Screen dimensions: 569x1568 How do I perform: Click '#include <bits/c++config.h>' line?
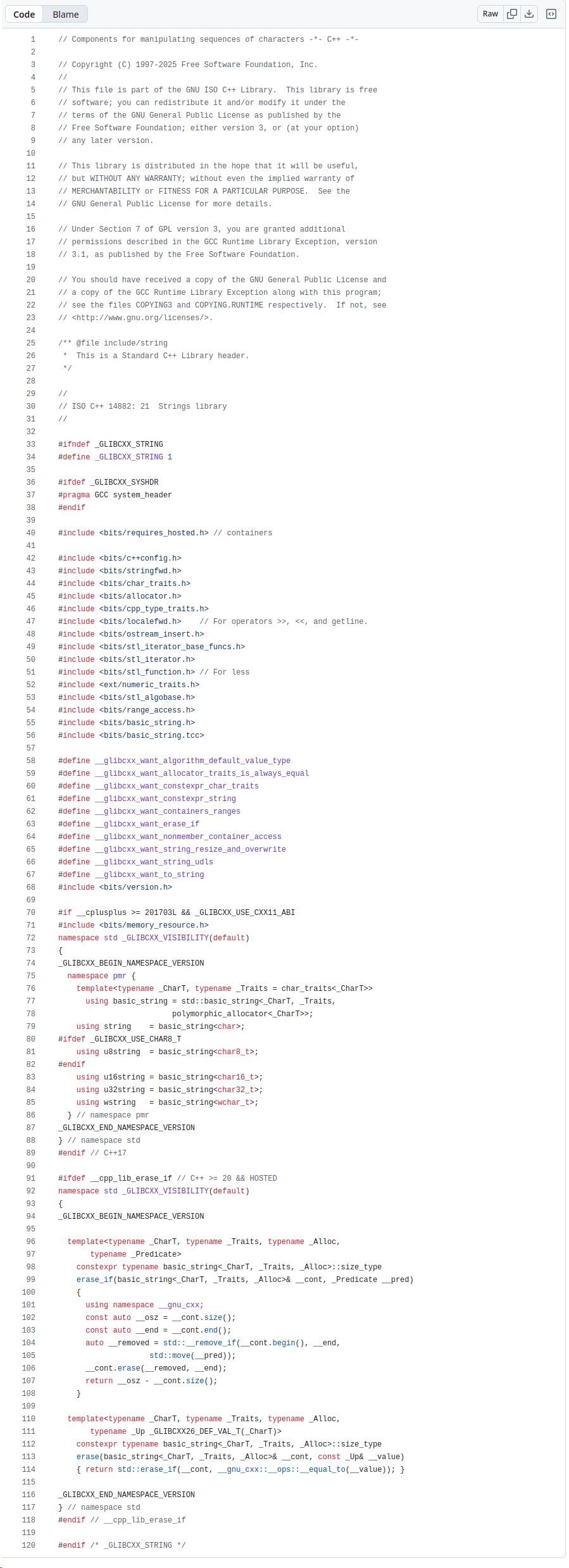120,558
